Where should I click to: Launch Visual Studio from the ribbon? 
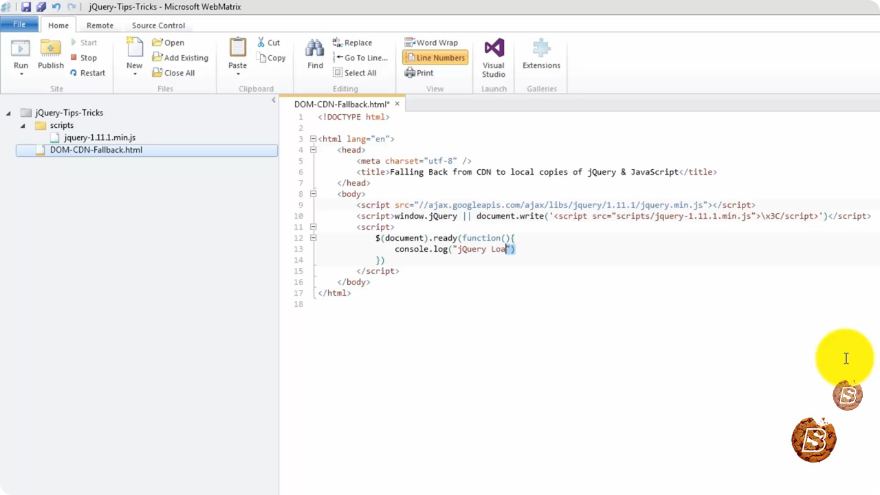(494, 48)
